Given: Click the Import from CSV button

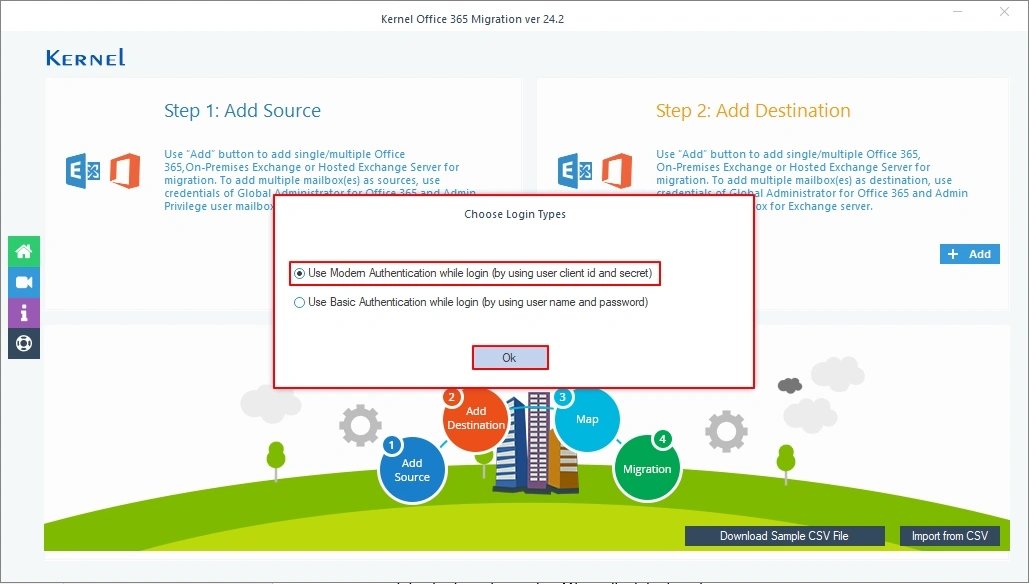Looking at the screenshot, I should point(949,536).
